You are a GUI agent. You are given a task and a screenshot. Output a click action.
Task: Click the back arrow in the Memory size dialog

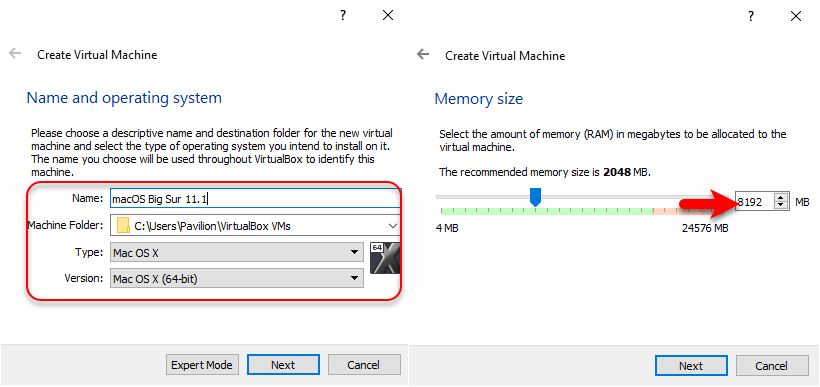click(423, 54)
